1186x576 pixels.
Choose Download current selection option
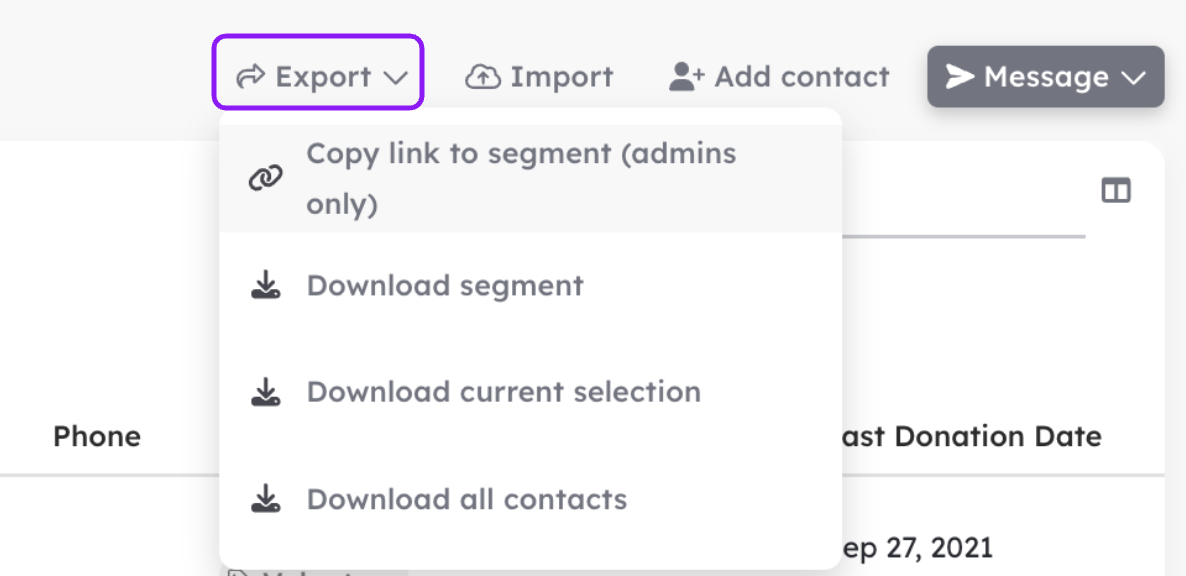(530, 392)
